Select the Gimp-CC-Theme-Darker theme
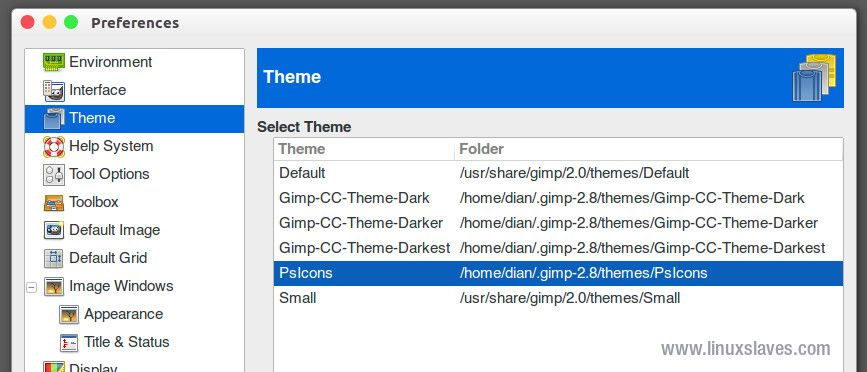867x372 pixels. pos(558,223)
